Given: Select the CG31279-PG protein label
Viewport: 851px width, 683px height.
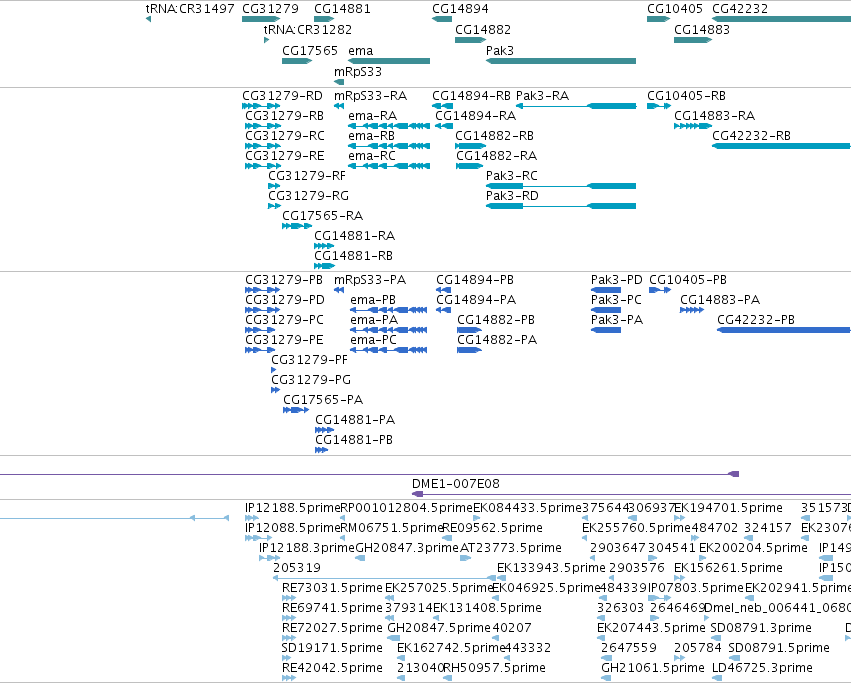Looking at the screenshot, I should [311, 380].
